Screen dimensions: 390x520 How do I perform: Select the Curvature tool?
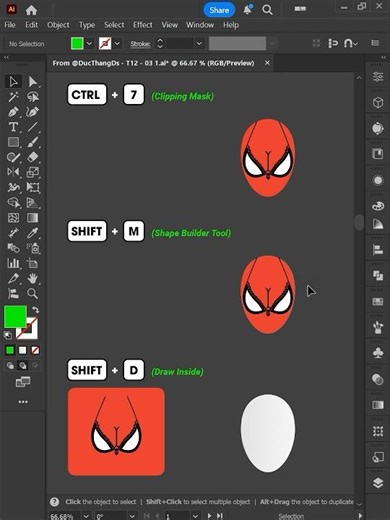click(x=33, y=112)
